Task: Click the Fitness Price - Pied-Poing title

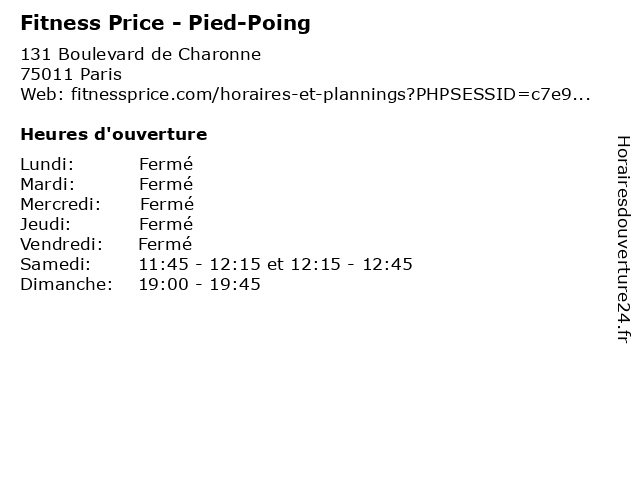Action: pyautogui.click(x=165, y=22)
